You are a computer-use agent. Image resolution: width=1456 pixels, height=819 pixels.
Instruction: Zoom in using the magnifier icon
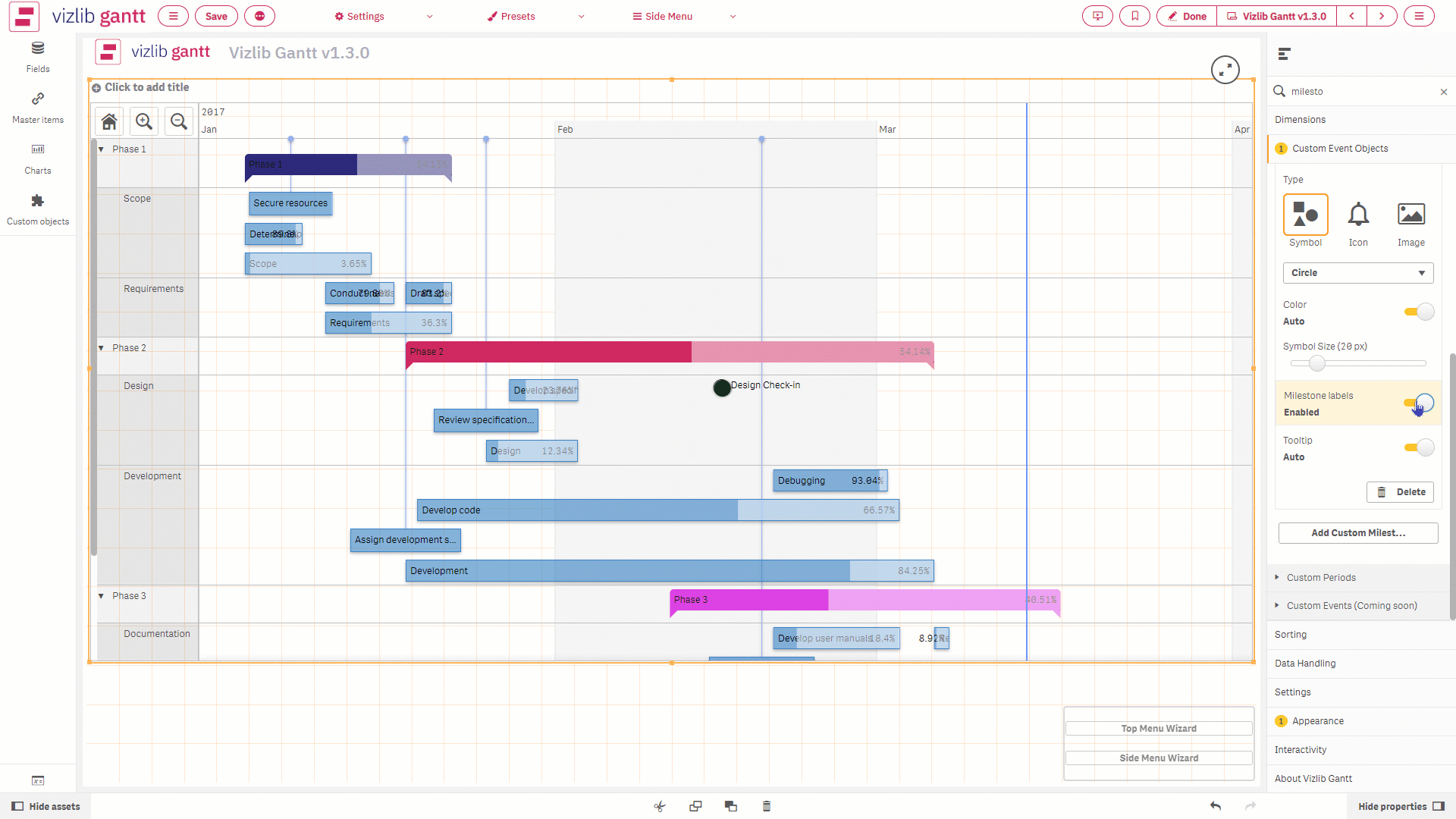[x=143, y=121]
